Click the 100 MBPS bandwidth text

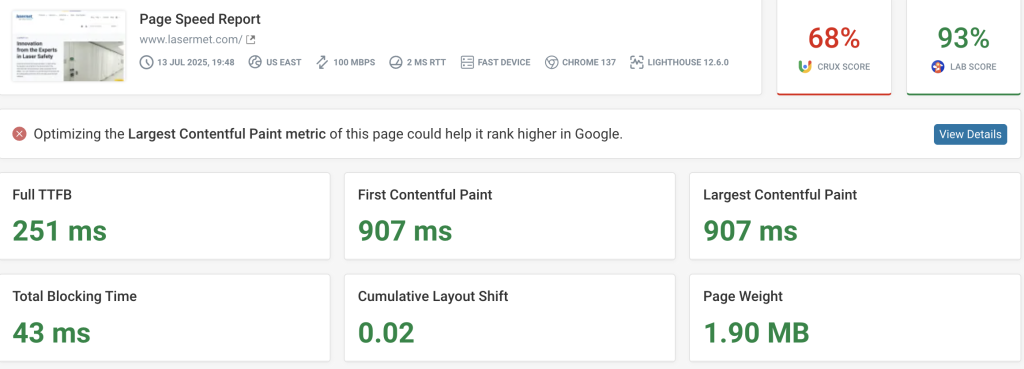[355, 63]
